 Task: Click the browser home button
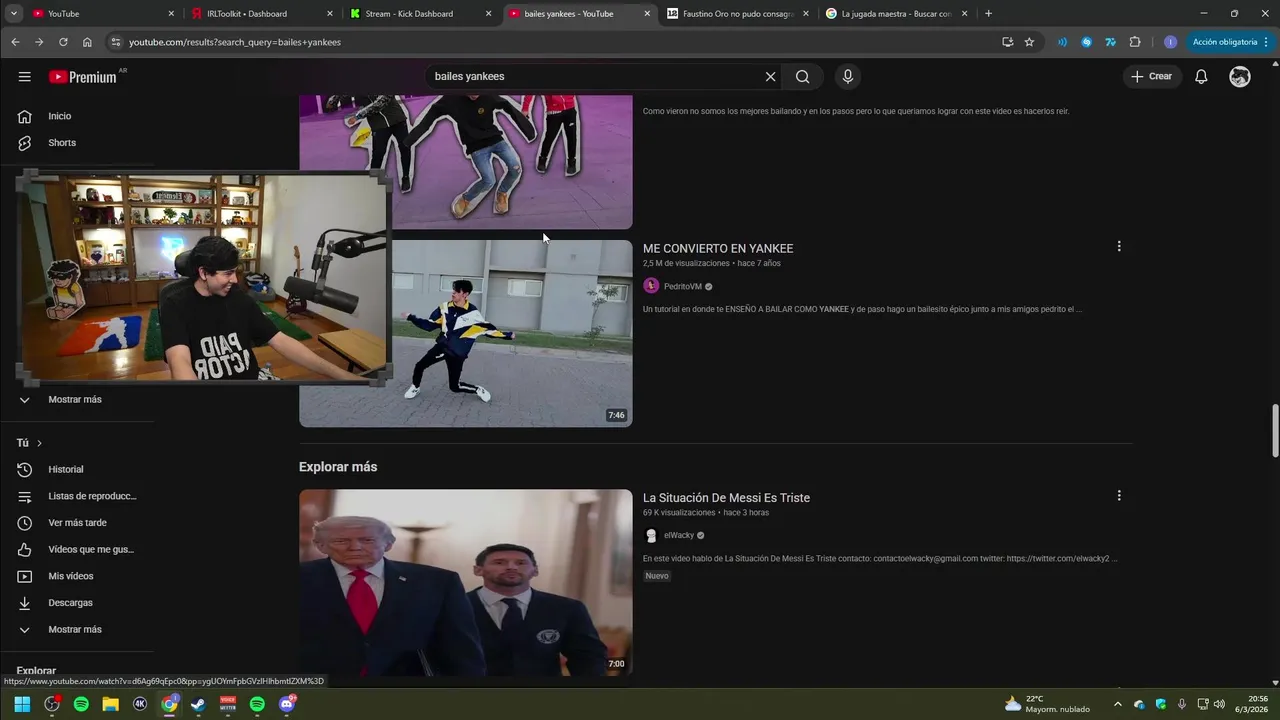coord(87,42)
